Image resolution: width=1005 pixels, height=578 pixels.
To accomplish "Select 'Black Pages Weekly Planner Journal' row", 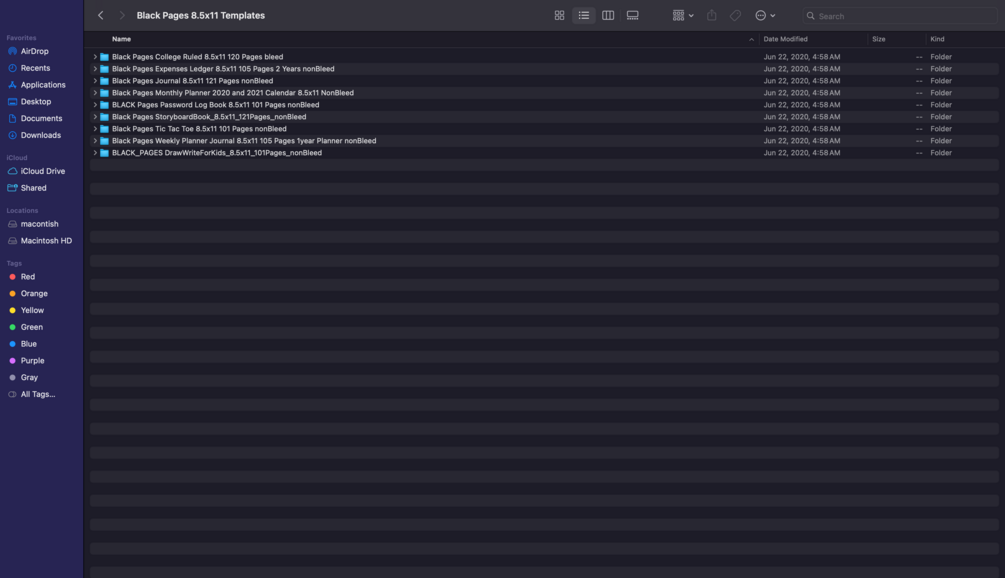I will click(544, 141).
